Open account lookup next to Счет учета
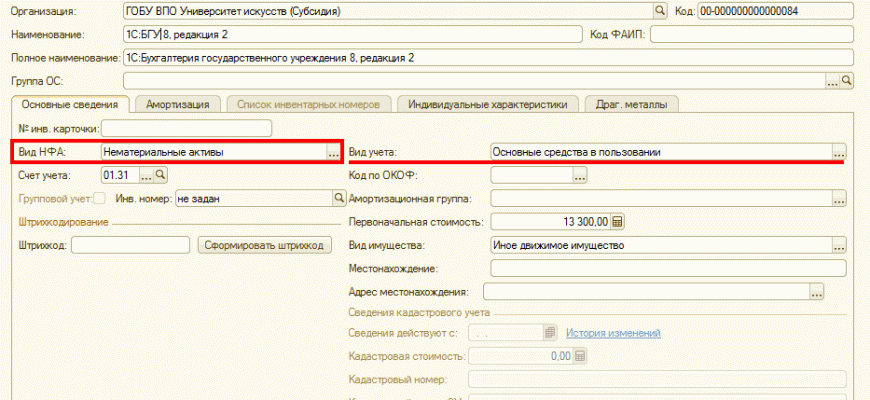 point(146,176)
